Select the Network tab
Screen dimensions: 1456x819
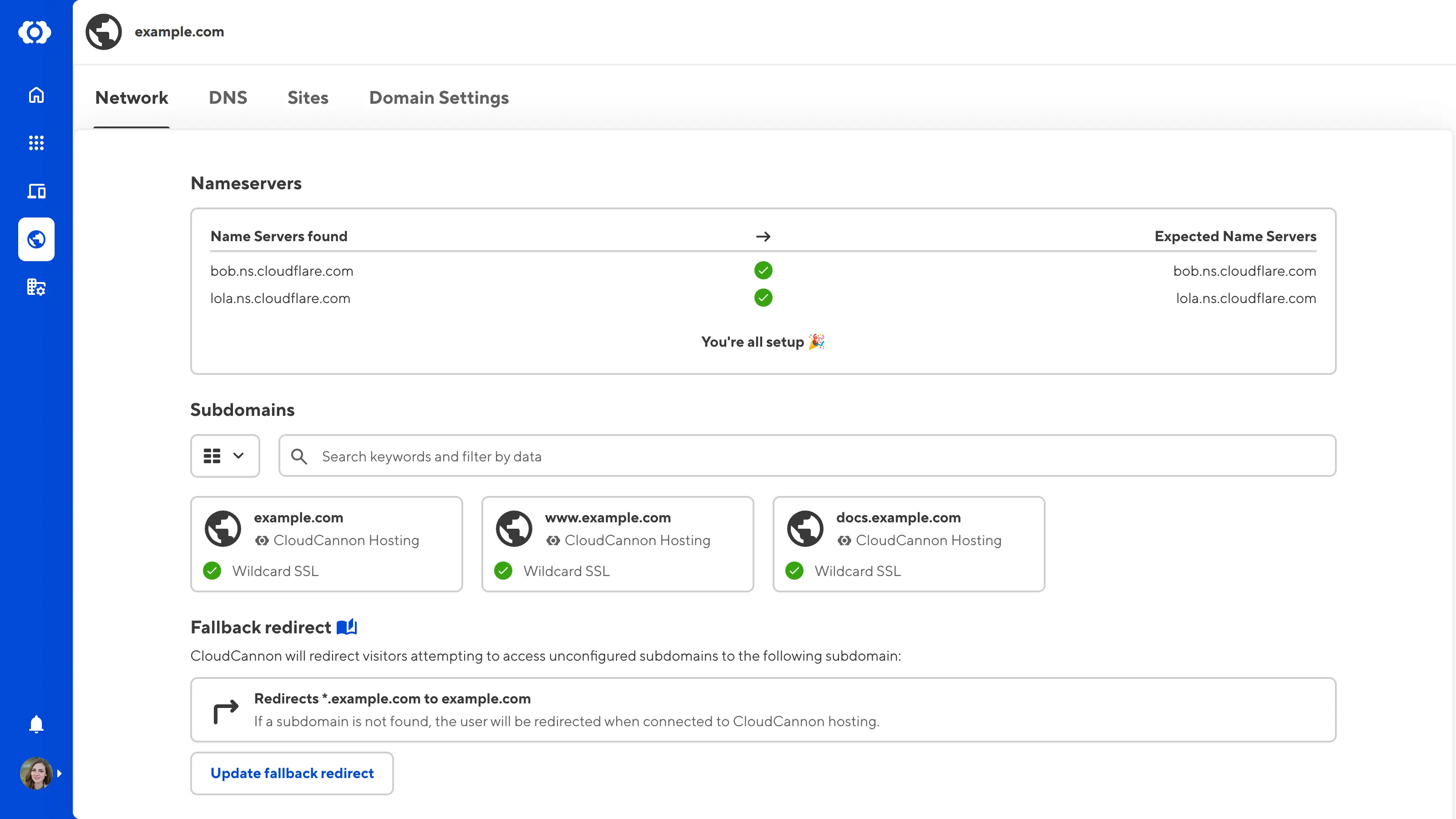(x=131, y=98)
